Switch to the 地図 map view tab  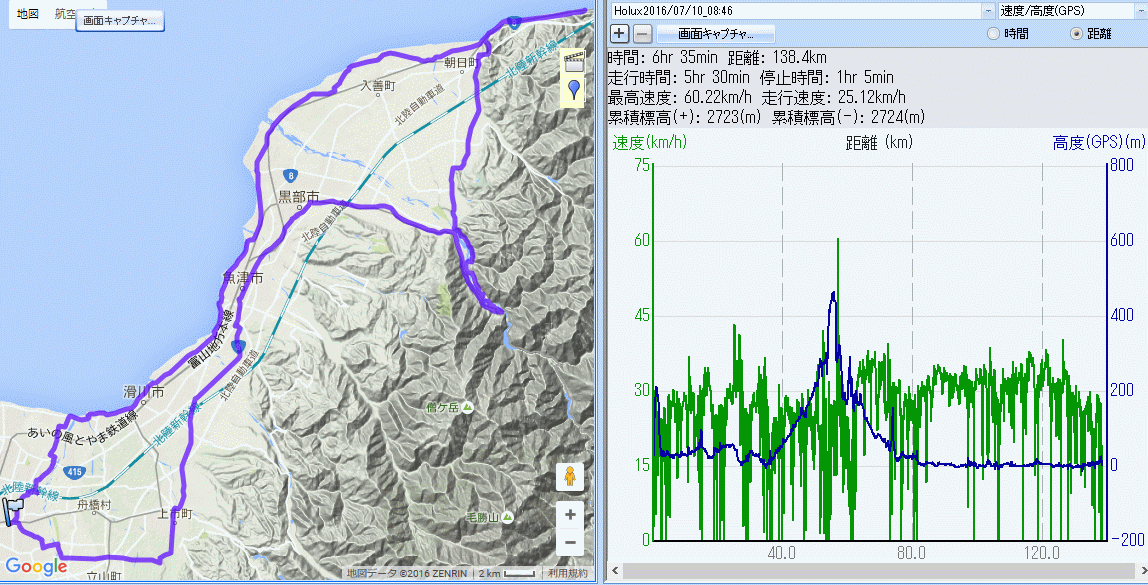(x=27, y=14)
